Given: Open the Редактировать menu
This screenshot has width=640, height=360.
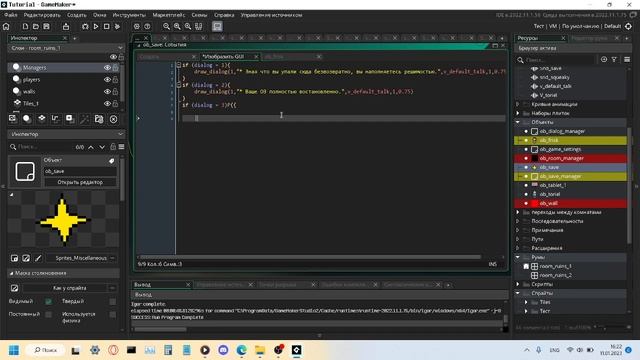Looking at the screenshot, I should click(x=42, y=15).
